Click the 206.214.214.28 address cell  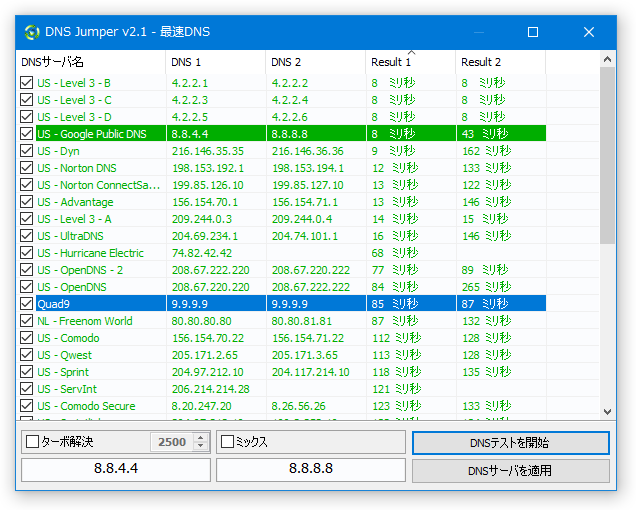pos(211,389)
